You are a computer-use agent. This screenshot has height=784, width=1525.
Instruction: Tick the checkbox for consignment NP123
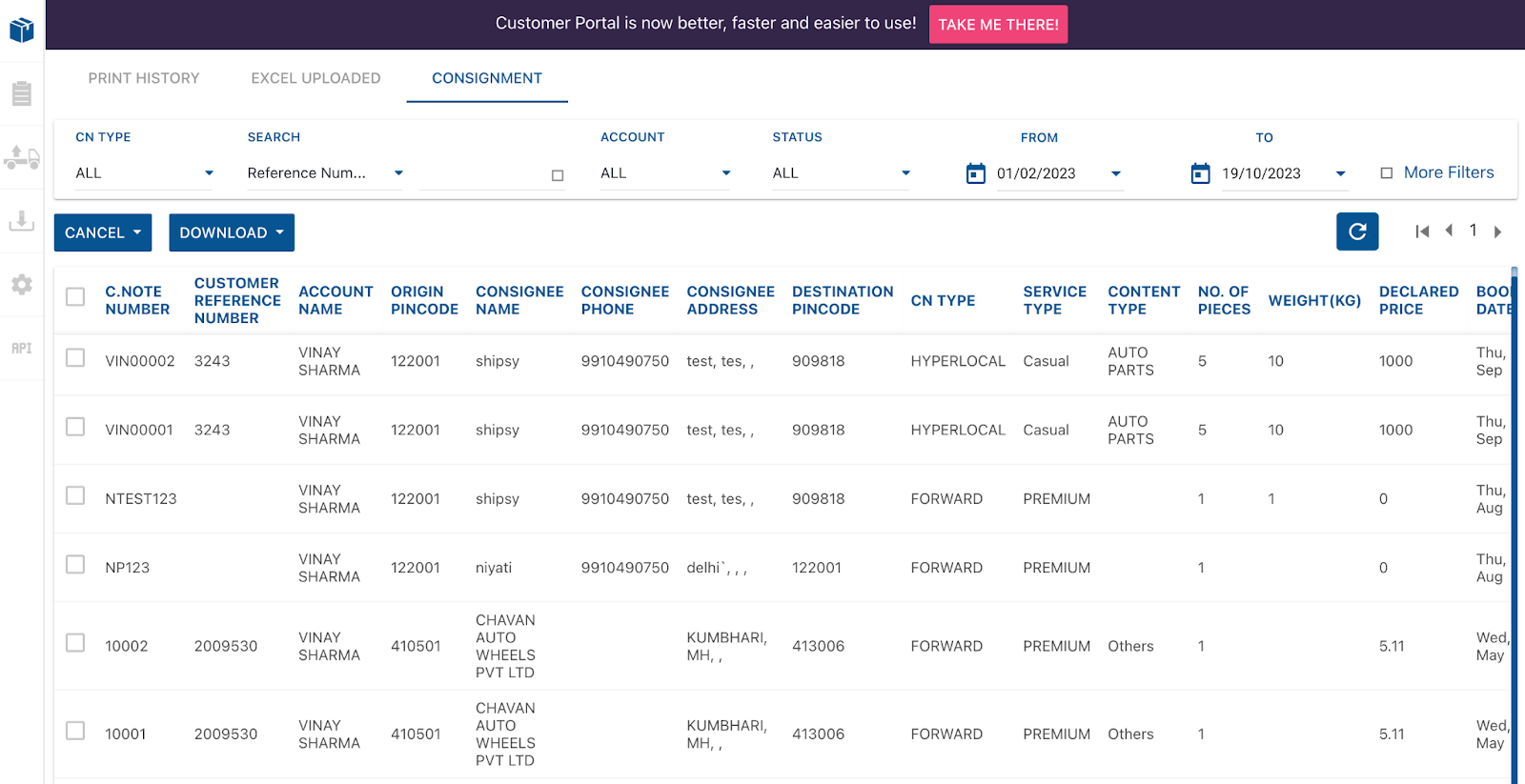pyautogui.click(x=75, y=565)
